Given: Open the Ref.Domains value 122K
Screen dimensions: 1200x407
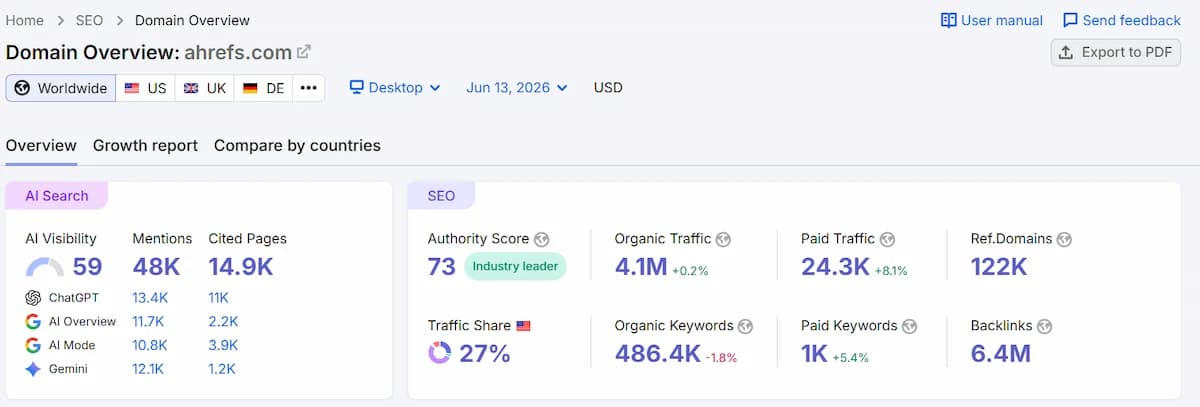Looking at the screenshot, I should (x=999, y=267).
